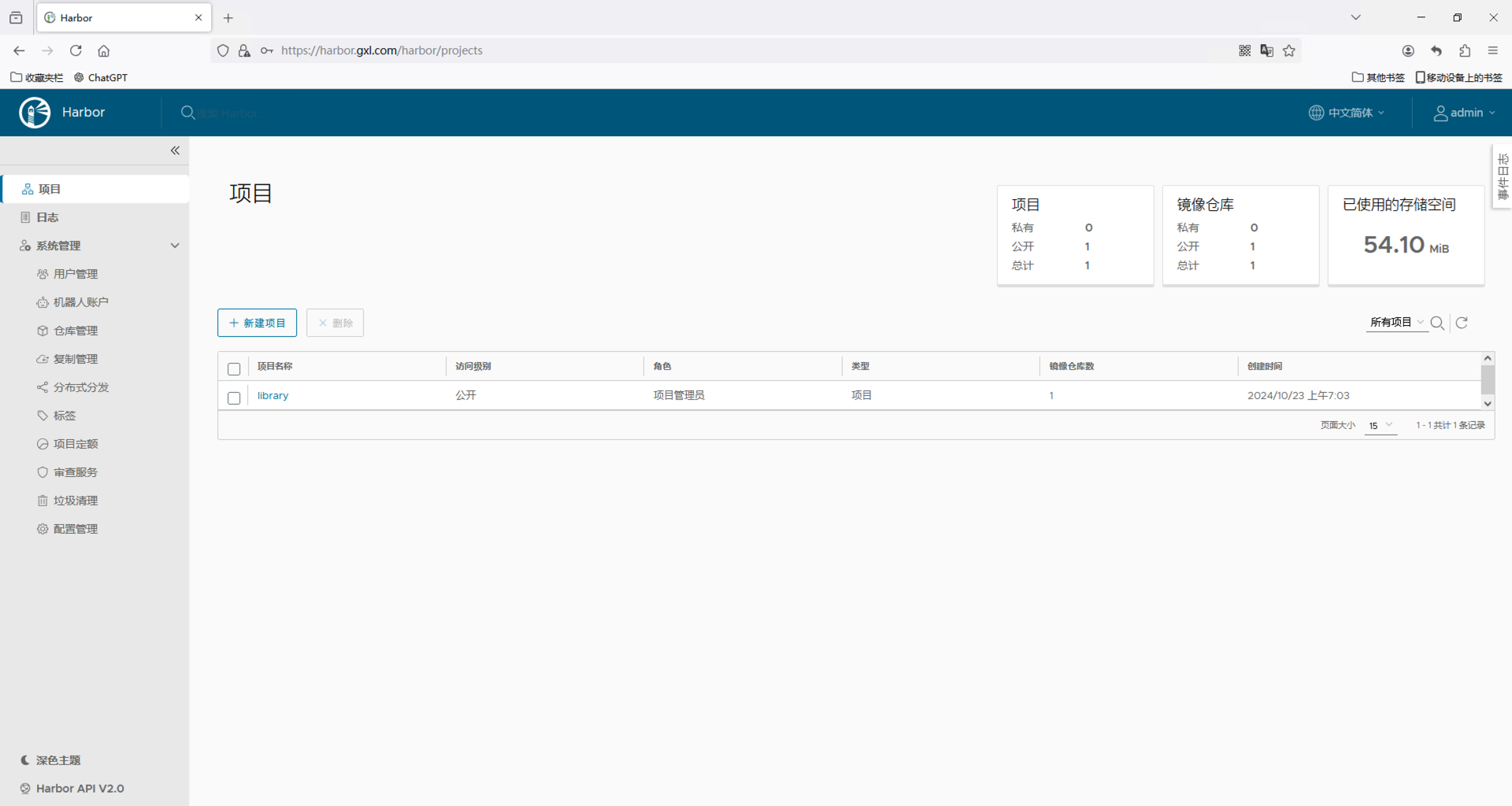Click the 新建项目 button
The height and width of the screenshot is (806, 1512).
point(257,323)
